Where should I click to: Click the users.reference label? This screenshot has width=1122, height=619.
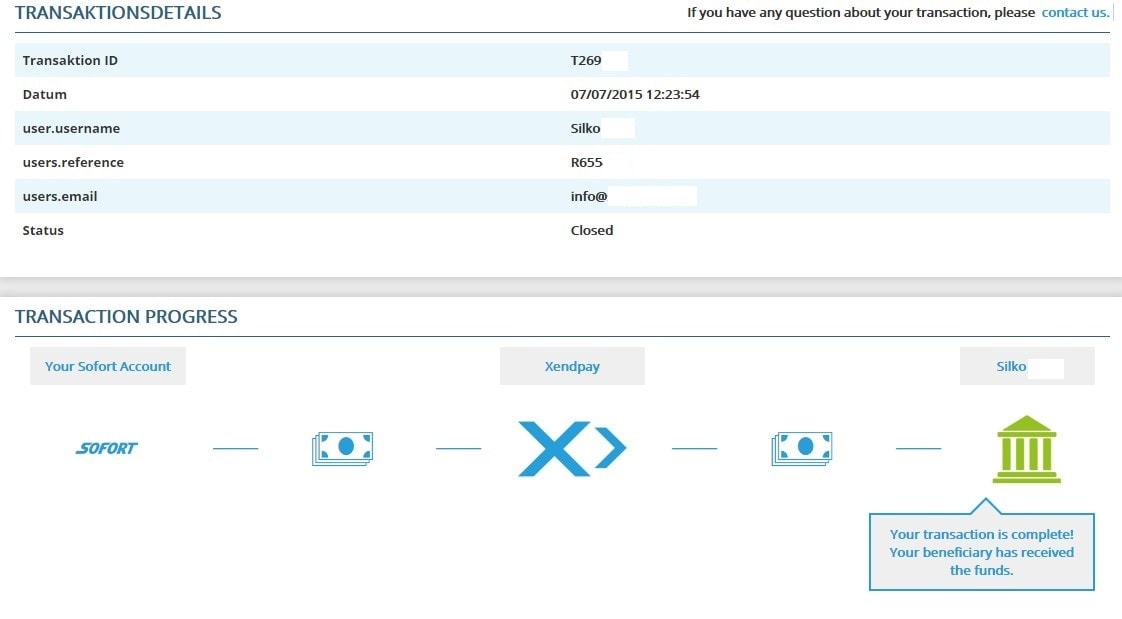pyautogui.click(x=73, y=162)
